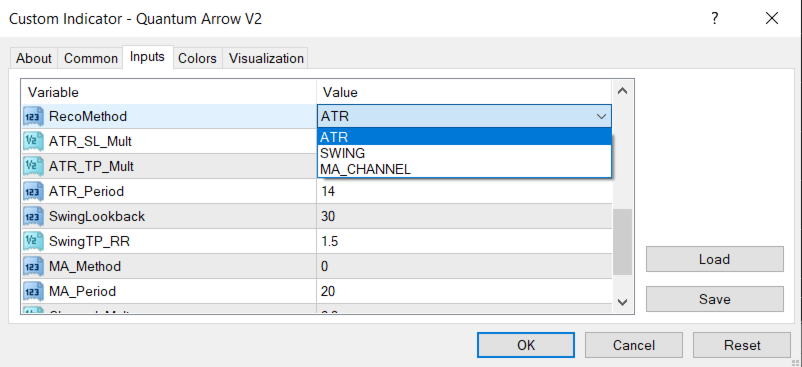Select the MA_Method variable name
The image size is (802, 367).
[85, 266]
